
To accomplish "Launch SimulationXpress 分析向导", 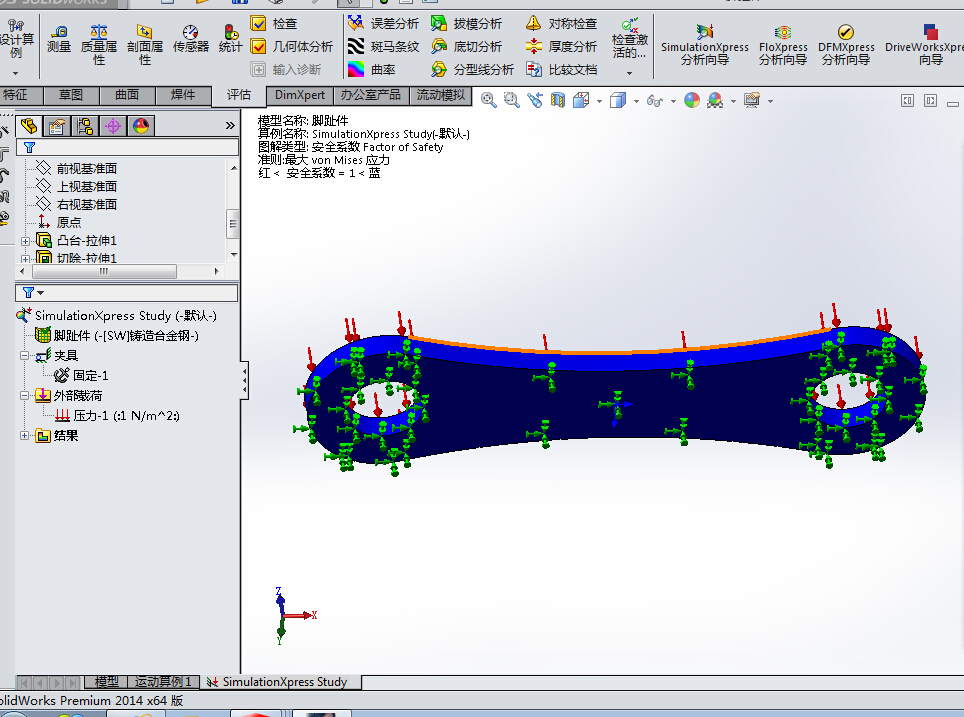I will coord(705,45).
